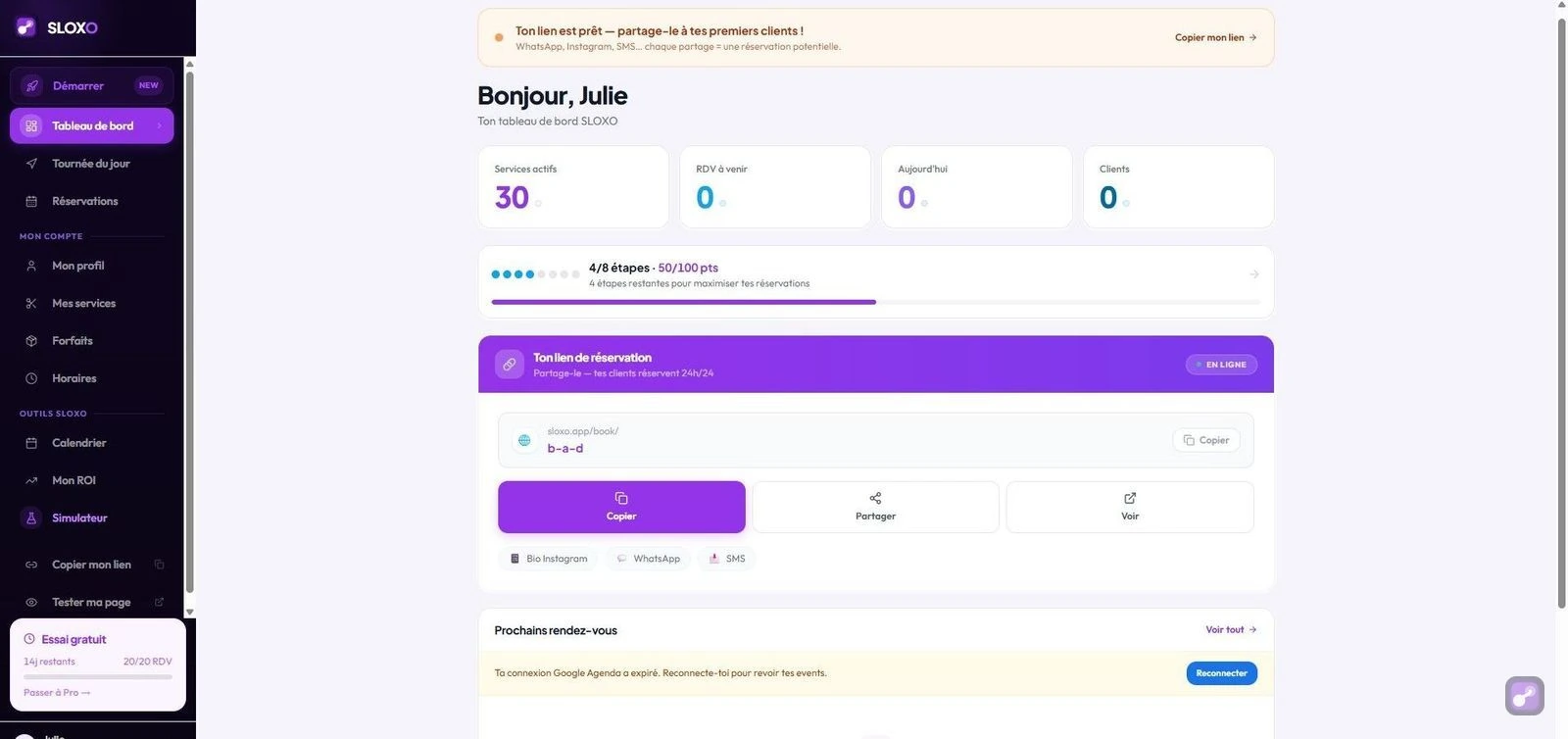Click the Partager button
The width and height of the screenshot is (1568, 739).
875,507
